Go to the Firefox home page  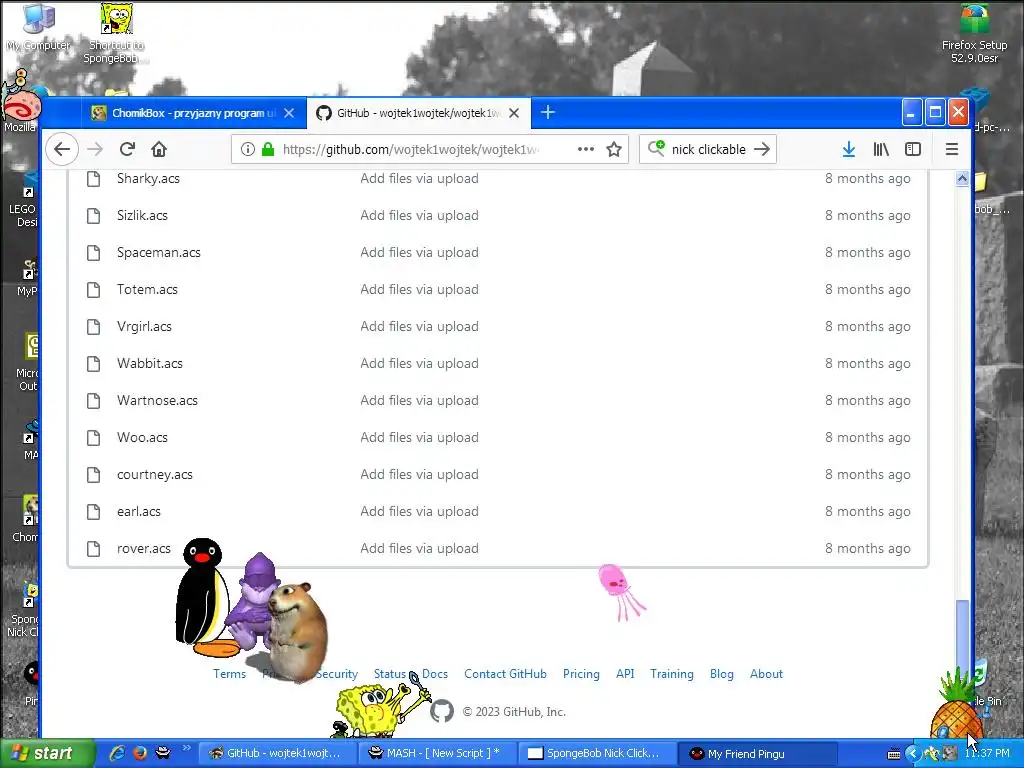(159, 150)
